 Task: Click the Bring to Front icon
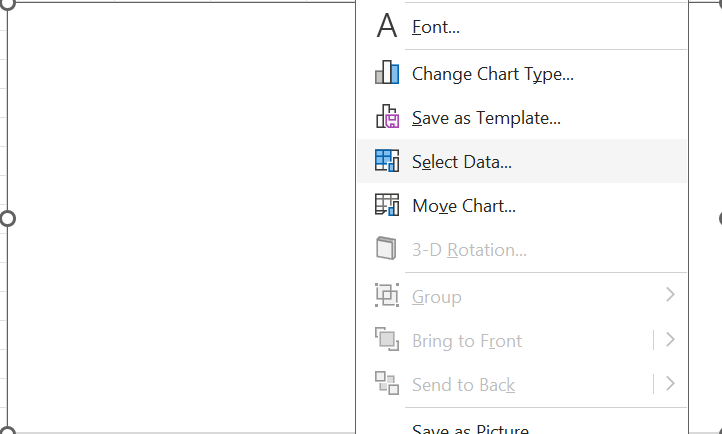click(386, 340)
